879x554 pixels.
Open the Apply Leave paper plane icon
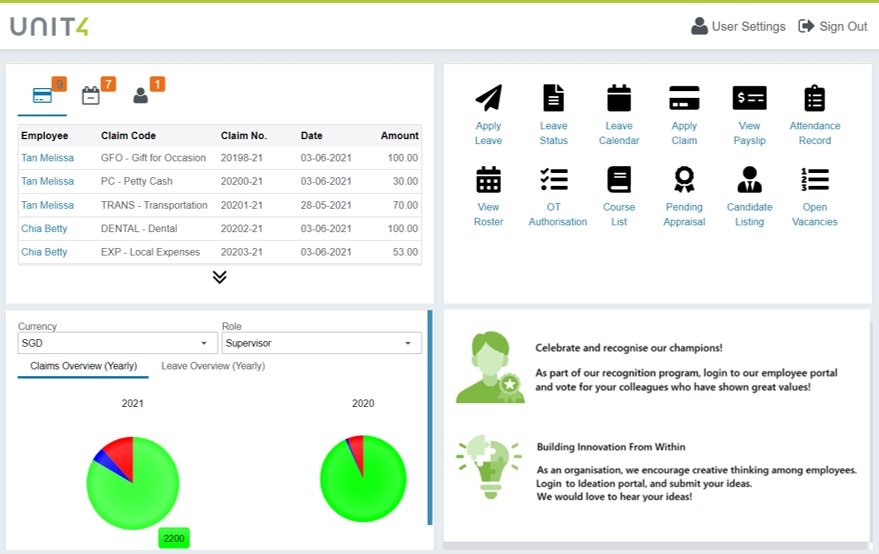tap(488, 98)
